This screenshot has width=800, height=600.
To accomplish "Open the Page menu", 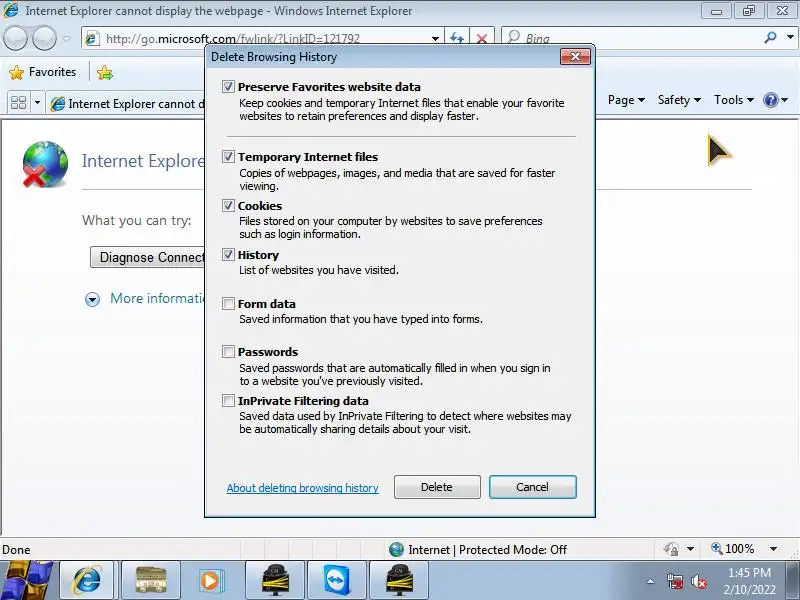I will 626,100.
